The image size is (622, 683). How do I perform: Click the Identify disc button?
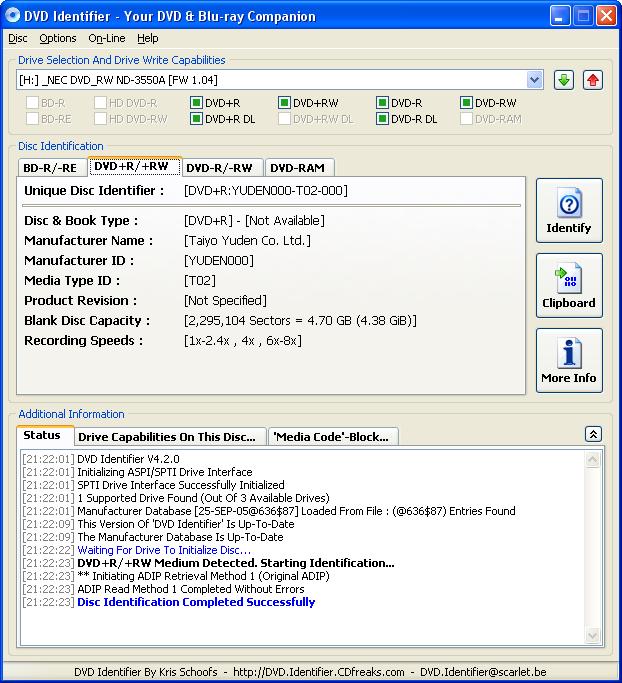click(569, 210)
